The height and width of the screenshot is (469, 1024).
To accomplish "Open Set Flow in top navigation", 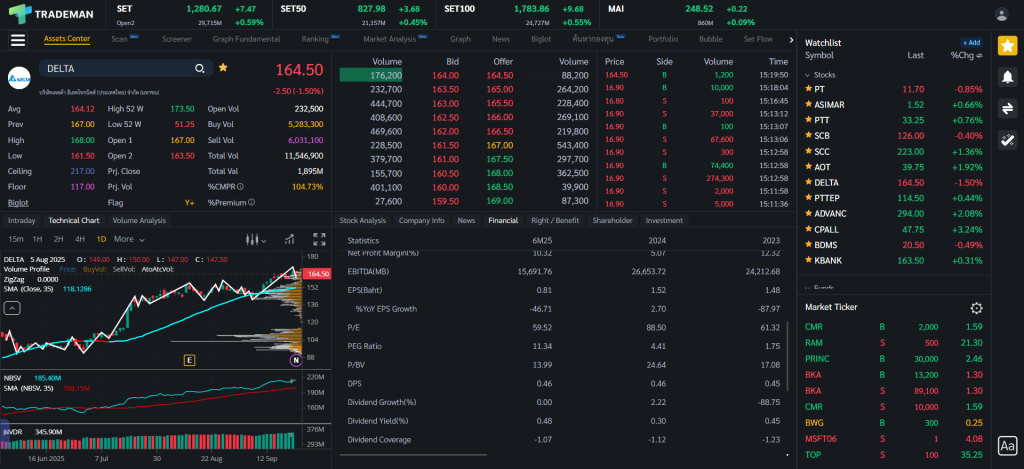I will [758, 39].
